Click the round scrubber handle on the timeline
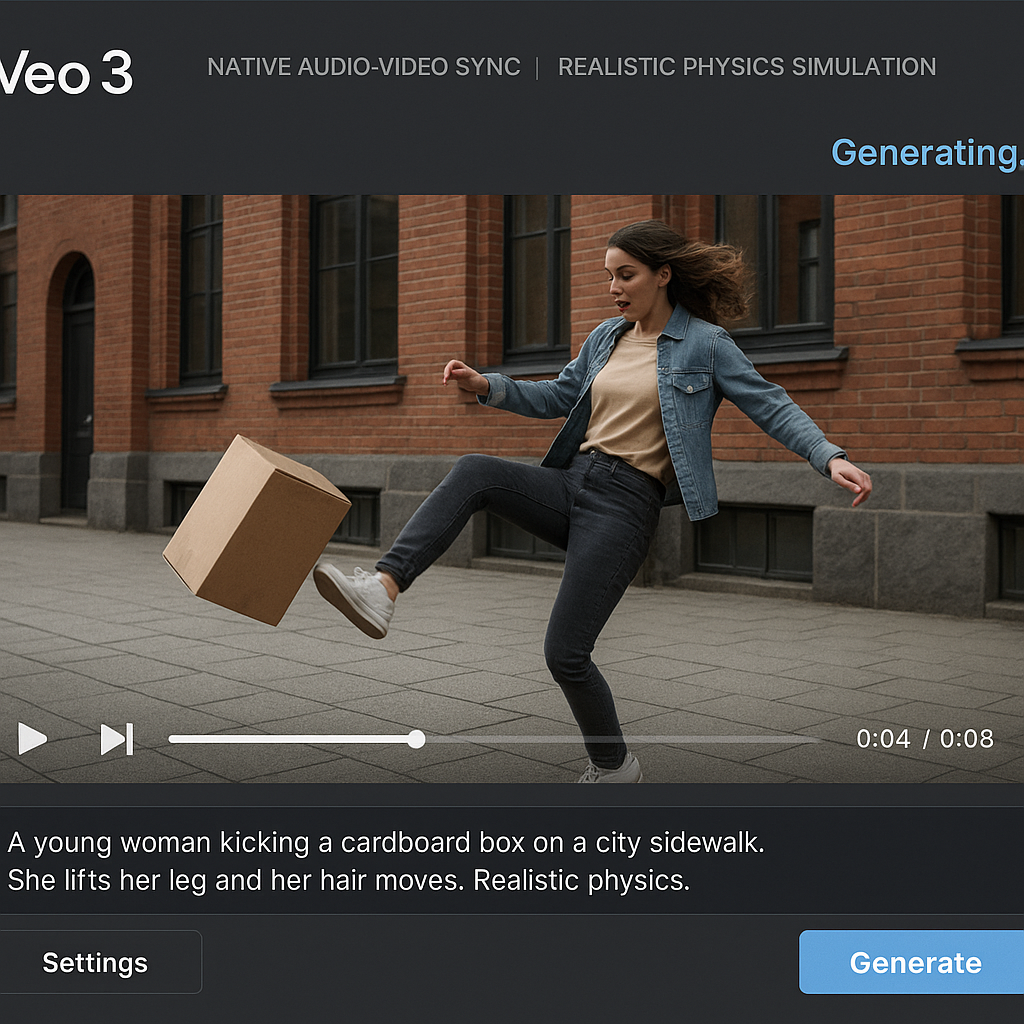This screenshot has height=1024, width=1024. [x=416, y=740]
